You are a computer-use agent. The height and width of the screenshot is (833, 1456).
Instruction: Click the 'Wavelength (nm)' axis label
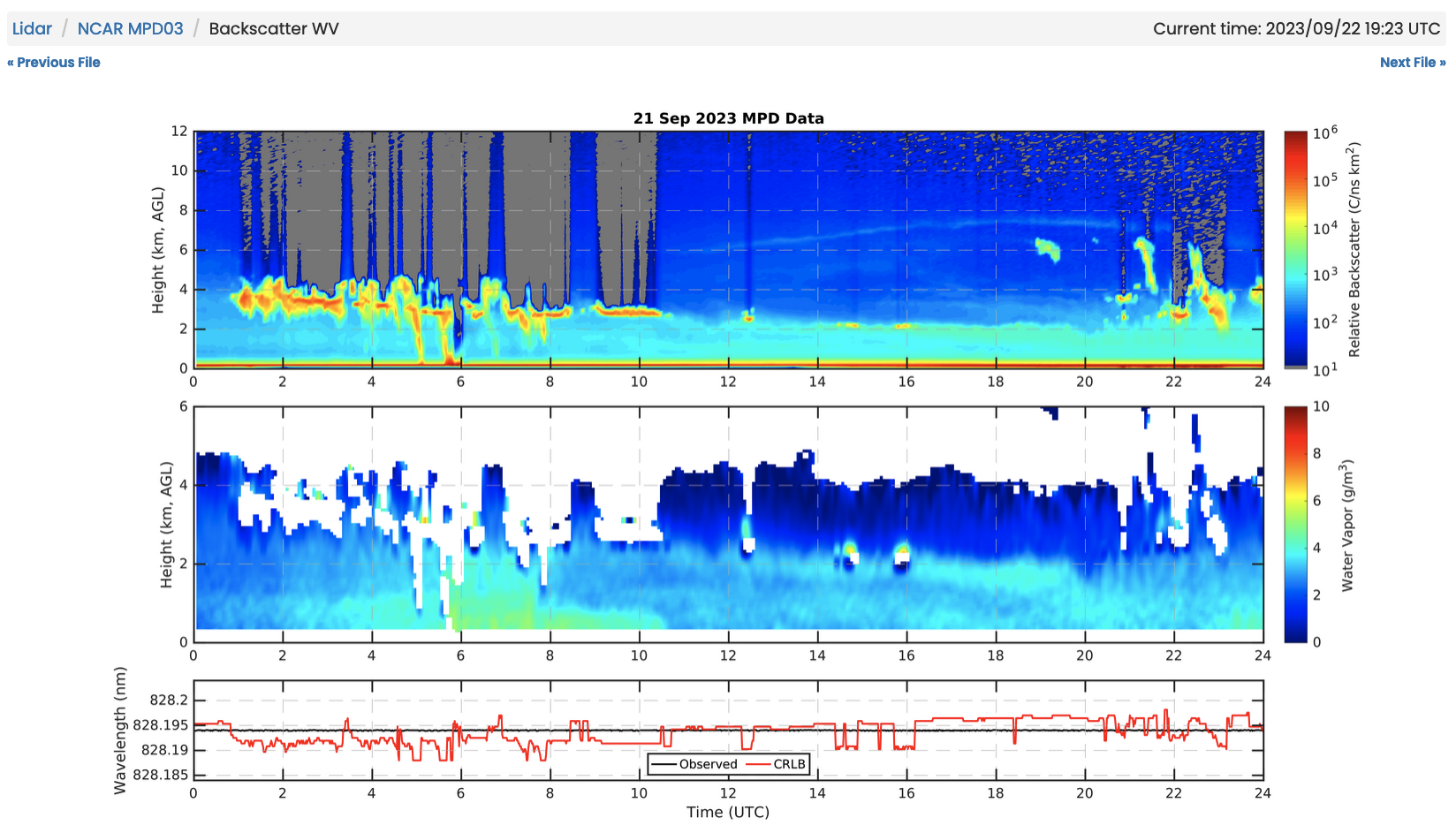120,730
